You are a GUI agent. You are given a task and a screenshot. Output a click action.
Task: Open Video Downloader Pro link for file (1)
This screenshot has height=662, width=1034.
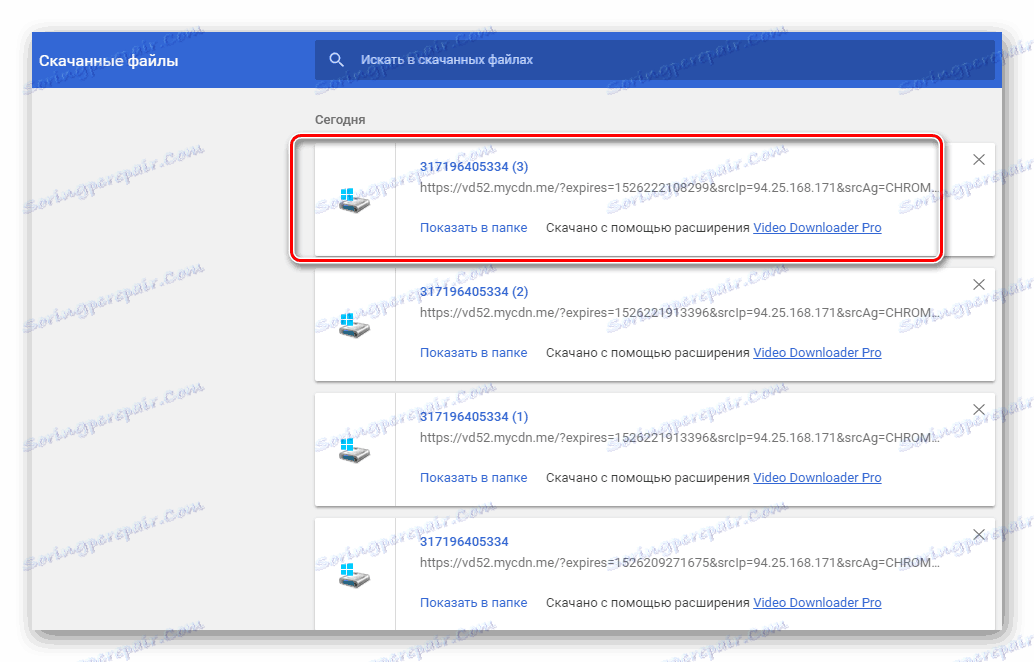tap(817, 477)
